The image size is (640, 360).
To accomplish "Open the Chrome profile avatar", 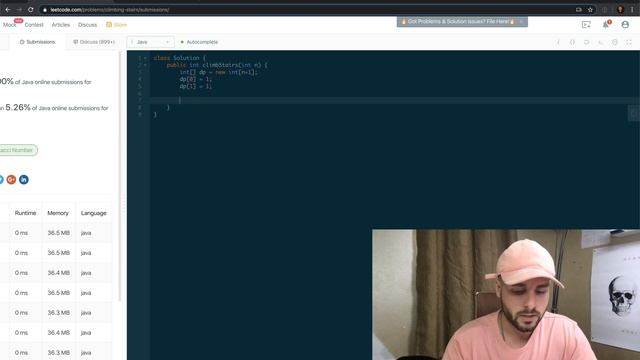I will coord(620,9).
